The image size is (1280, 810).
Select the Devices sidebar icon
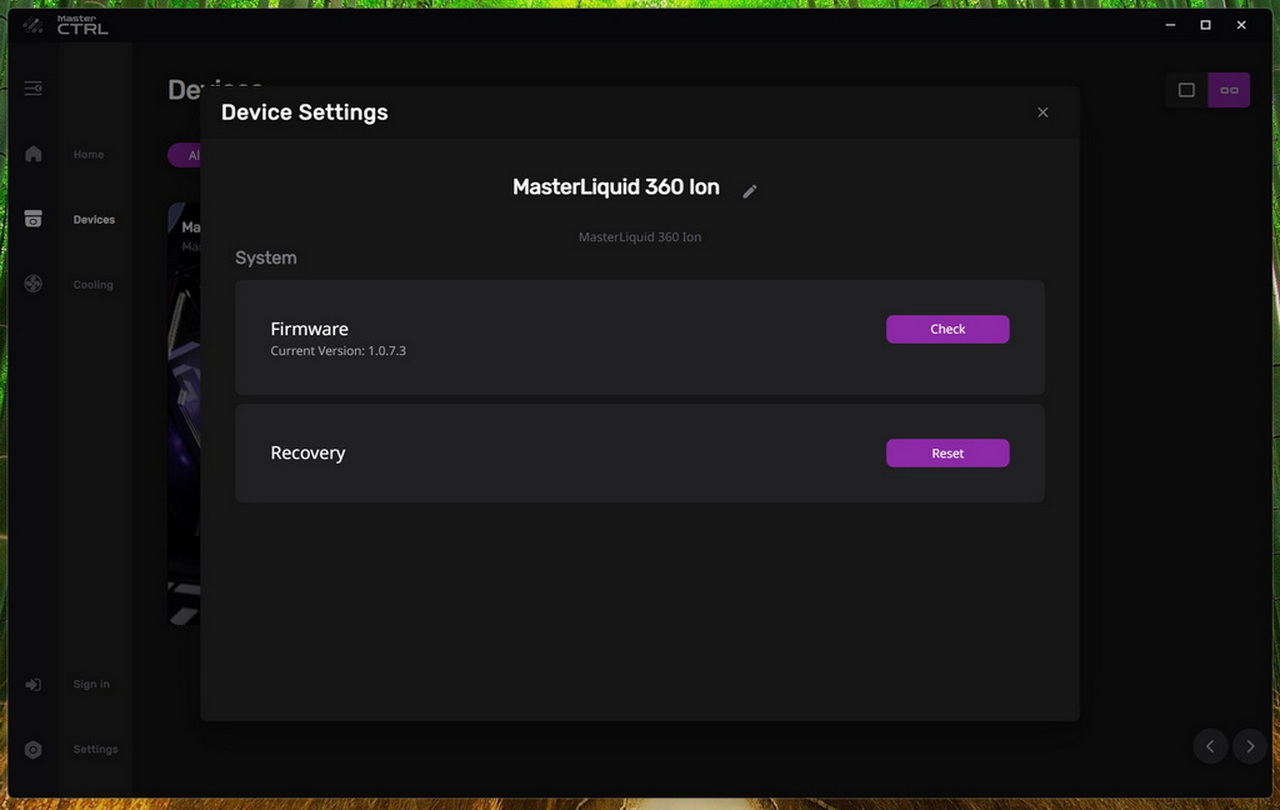pyautogui.click(x=33, y=219)
